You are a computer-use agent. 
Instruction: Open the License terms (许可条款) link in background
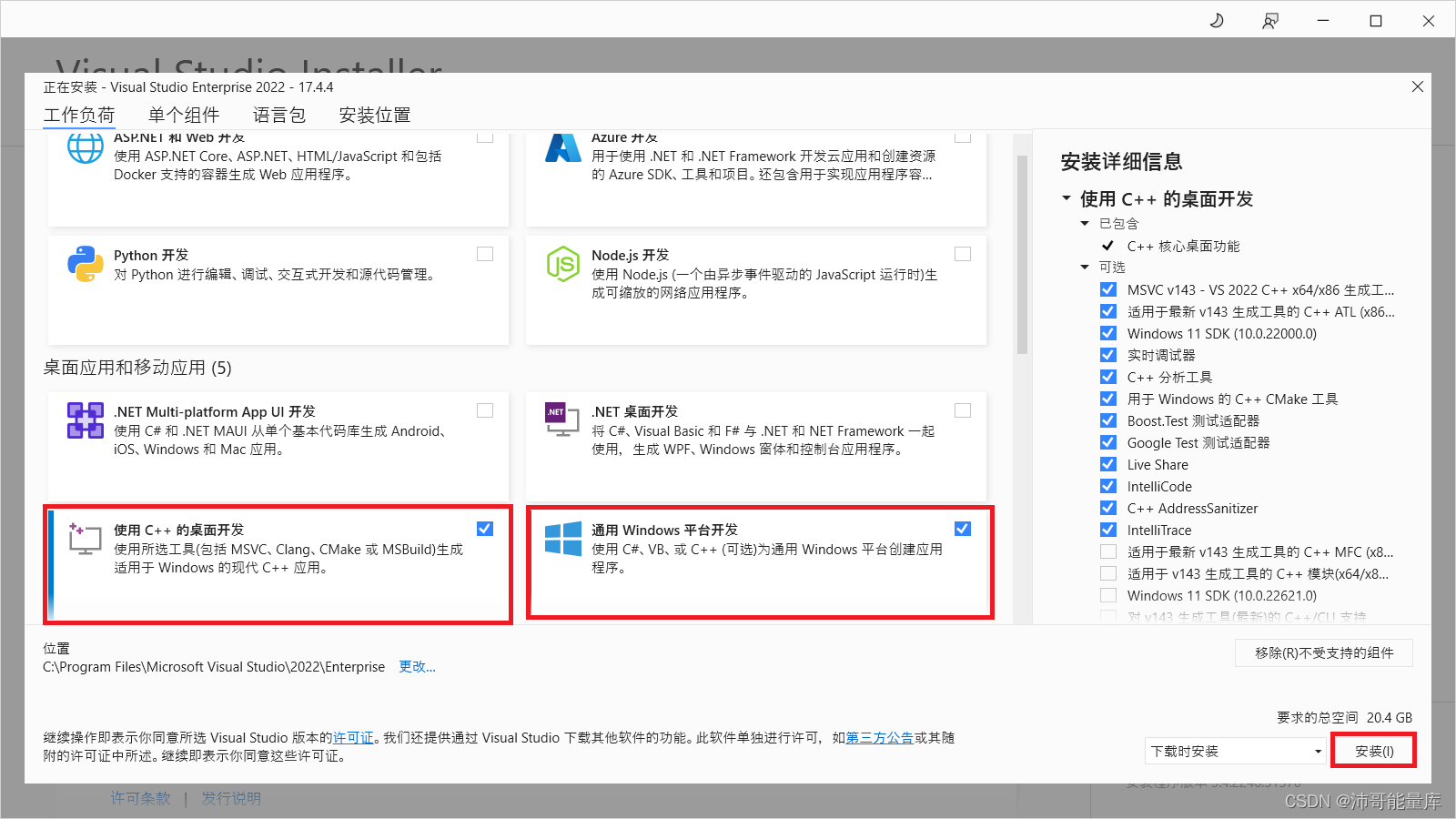click(x=141, y=798)
